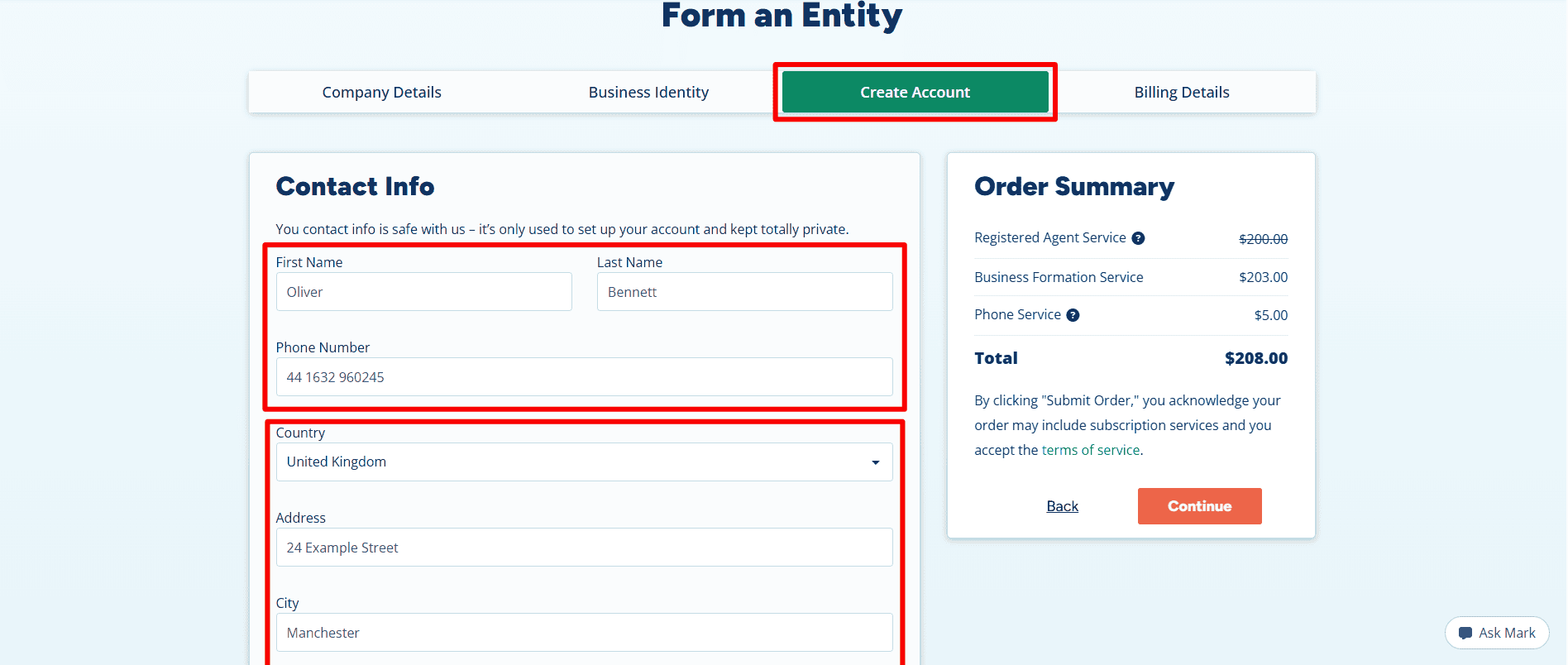
Task: Click the First Name field containing Oliver
Action: coord(423,292)
